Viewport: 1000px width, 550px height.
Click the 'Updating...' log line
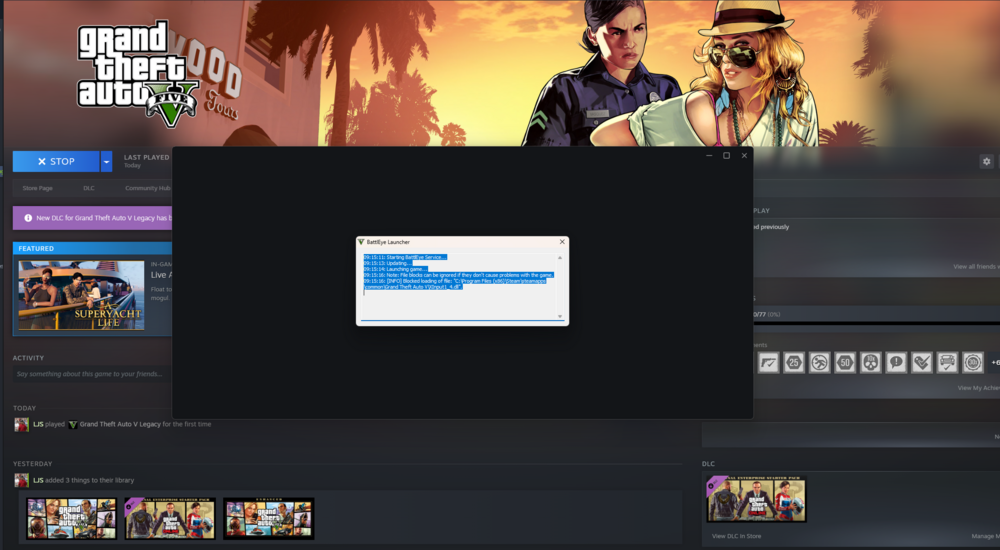click(388, 263)
